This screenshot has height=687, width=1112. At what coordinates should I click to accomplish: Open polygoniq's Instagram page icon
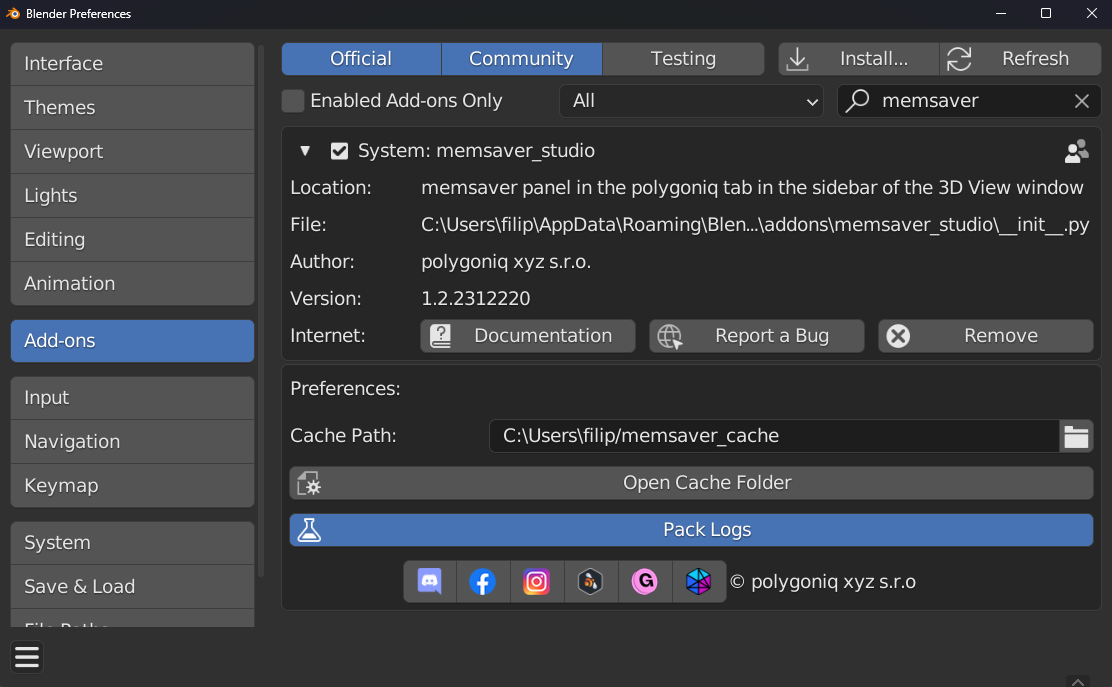click(537, 581)
